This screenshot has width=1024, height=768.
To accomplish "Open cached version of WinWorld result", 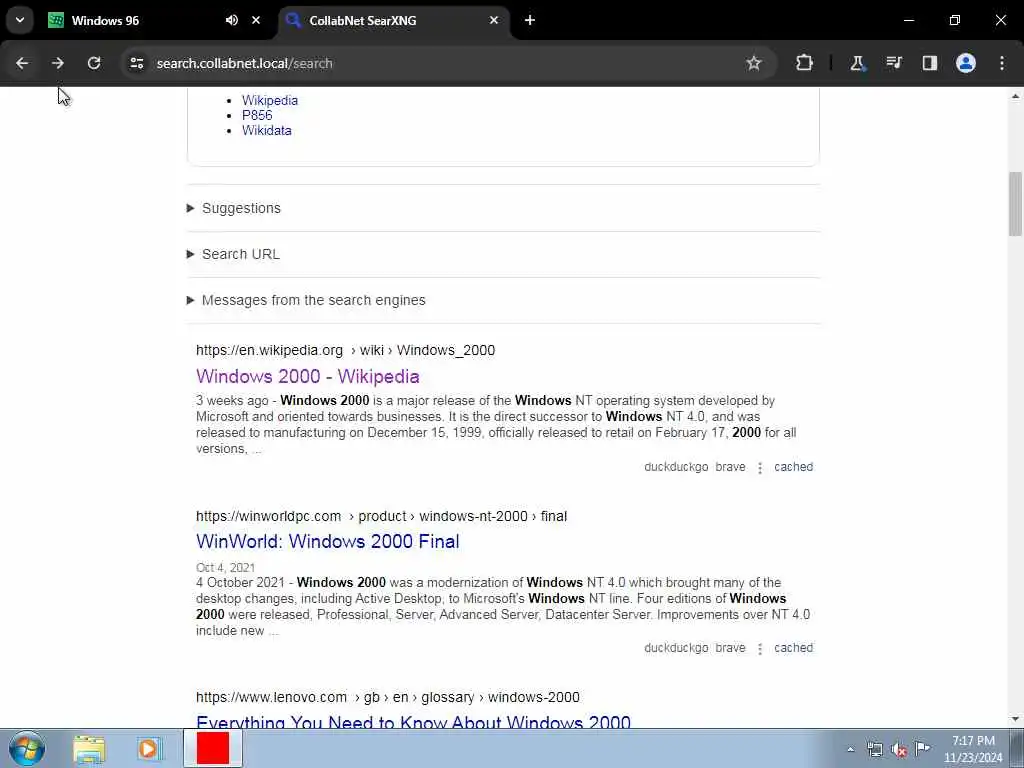I will click(793, 648).
